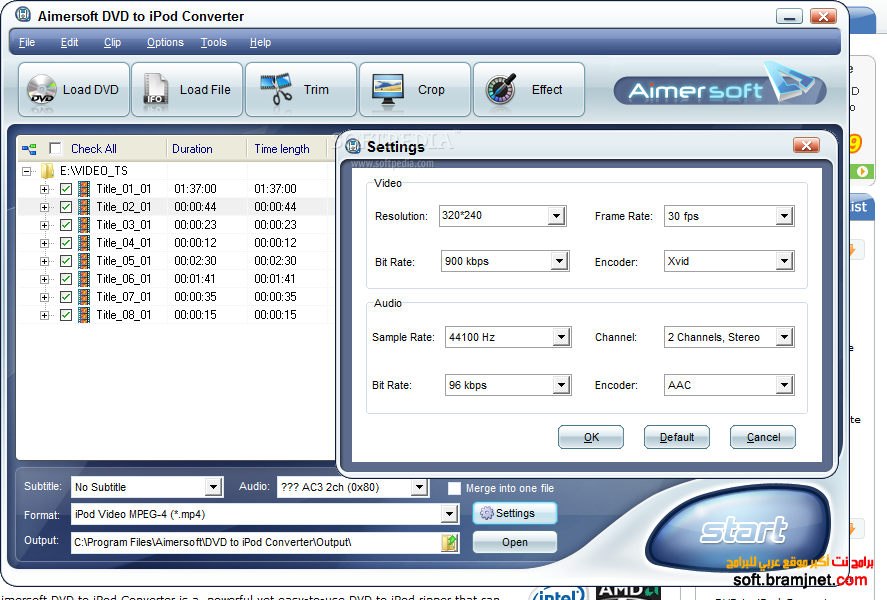Click the film icon for Title_06_01
Viewport: 887px width, 600px height.
(84, 279)
